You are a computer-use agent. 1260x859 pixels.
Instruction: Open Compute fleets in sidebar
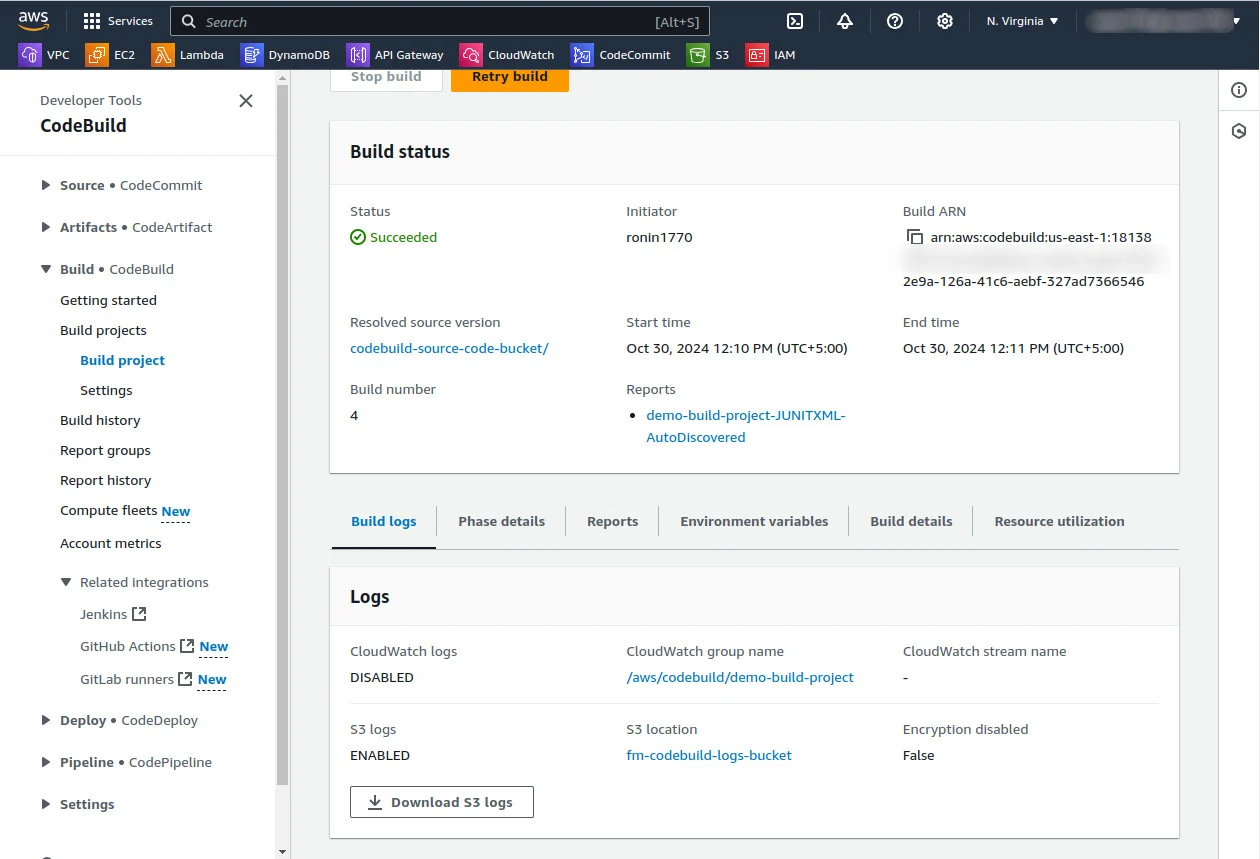coord(108,510)
